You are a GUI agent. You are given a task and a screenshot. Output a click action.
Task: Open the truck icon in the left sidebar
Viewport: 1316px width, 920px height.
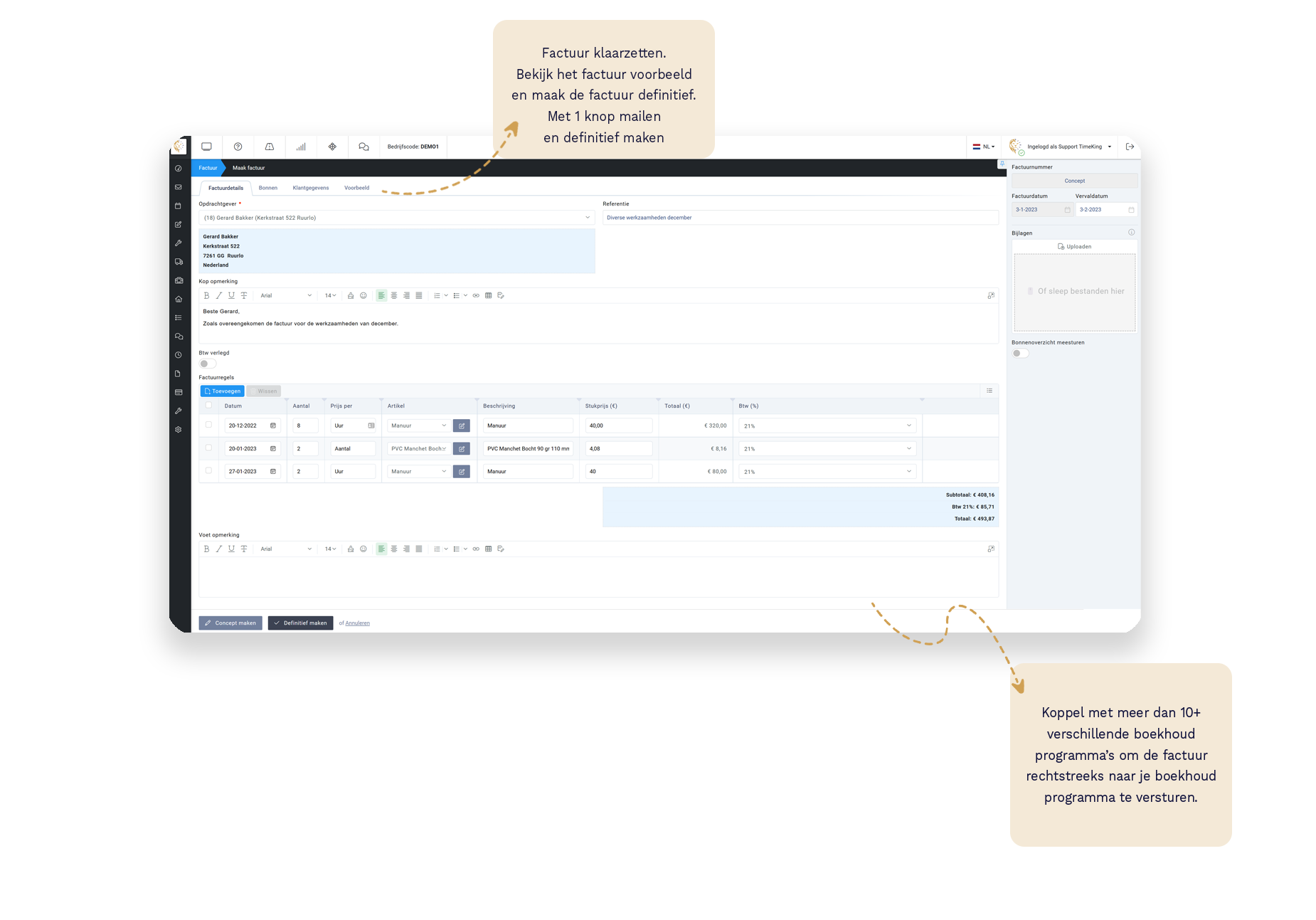click(x=179, y=262)
